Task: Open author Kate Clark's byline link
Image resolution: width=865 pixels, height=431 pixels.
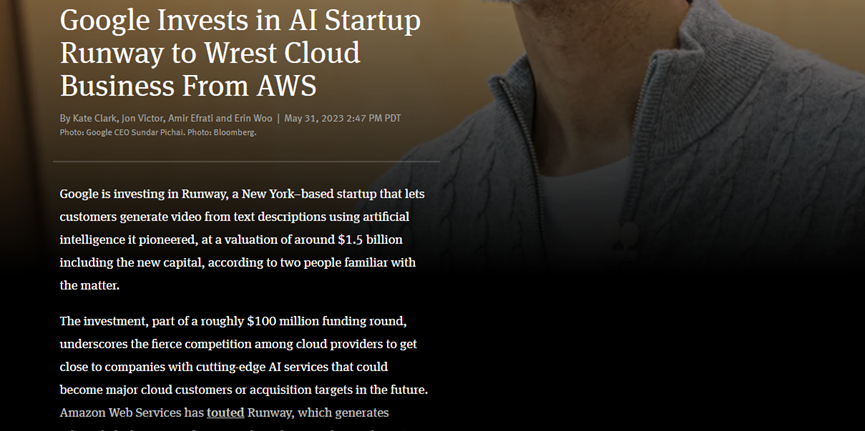Action: [x=95, y=118]
